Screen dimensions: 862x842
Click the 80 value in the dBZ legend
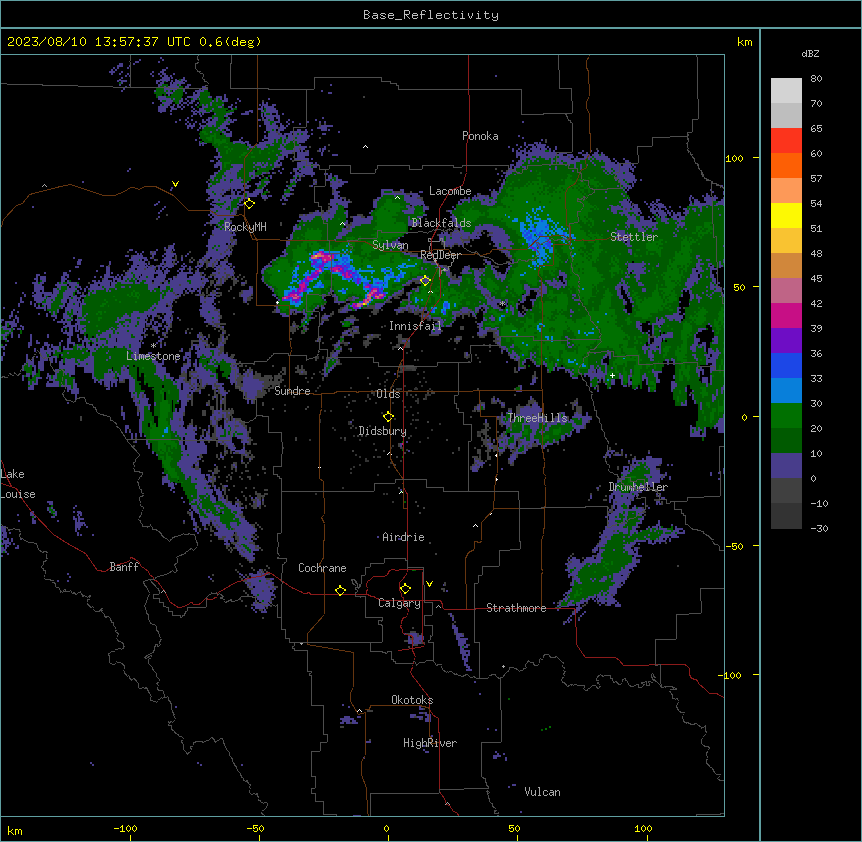(816, 79)
